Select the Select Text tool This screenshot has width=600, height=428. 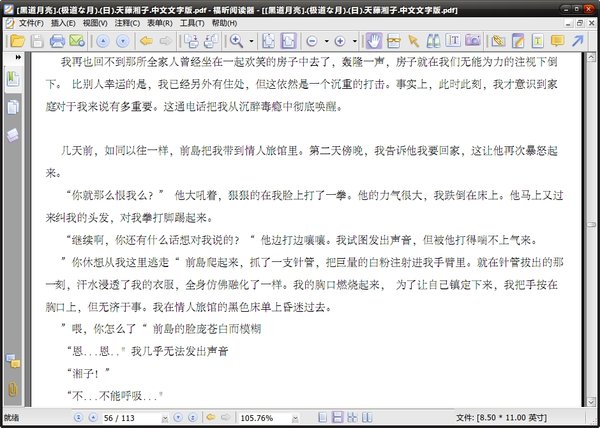pos(453,41)
